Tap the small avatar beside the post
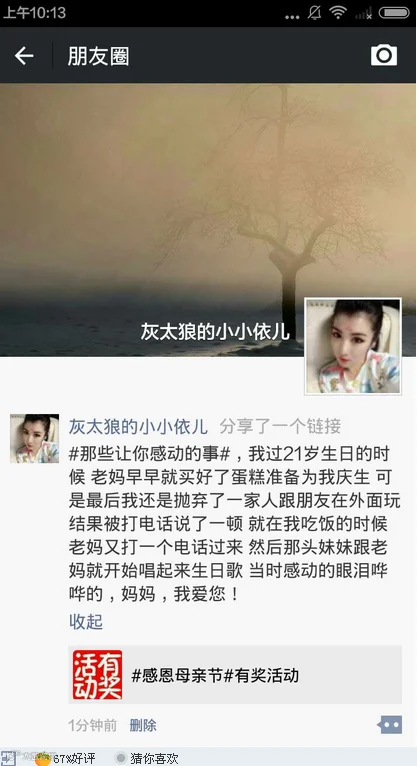The image size is (417, 766). point(35,439)
